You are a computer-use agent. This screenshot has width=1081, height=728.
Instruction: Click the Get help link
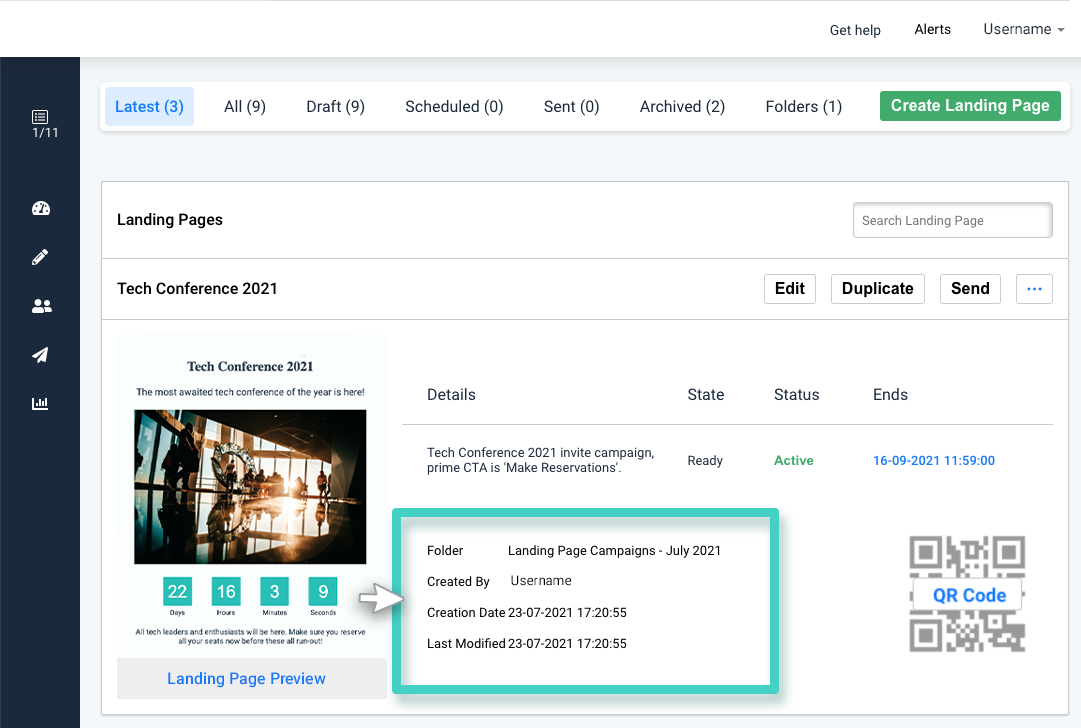[855, 30]
